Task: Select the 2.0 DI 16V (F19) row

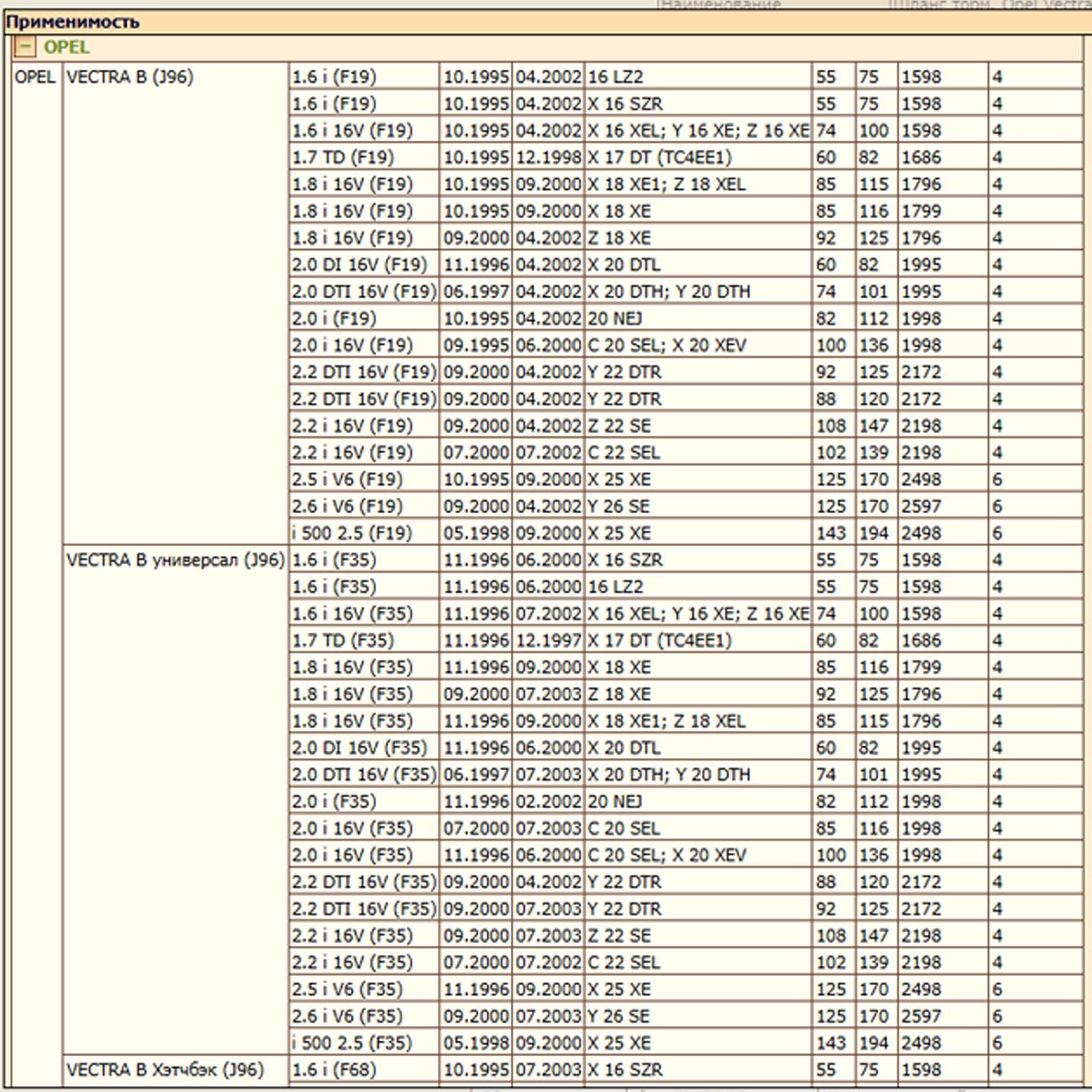Action: (x=359, y=265)
